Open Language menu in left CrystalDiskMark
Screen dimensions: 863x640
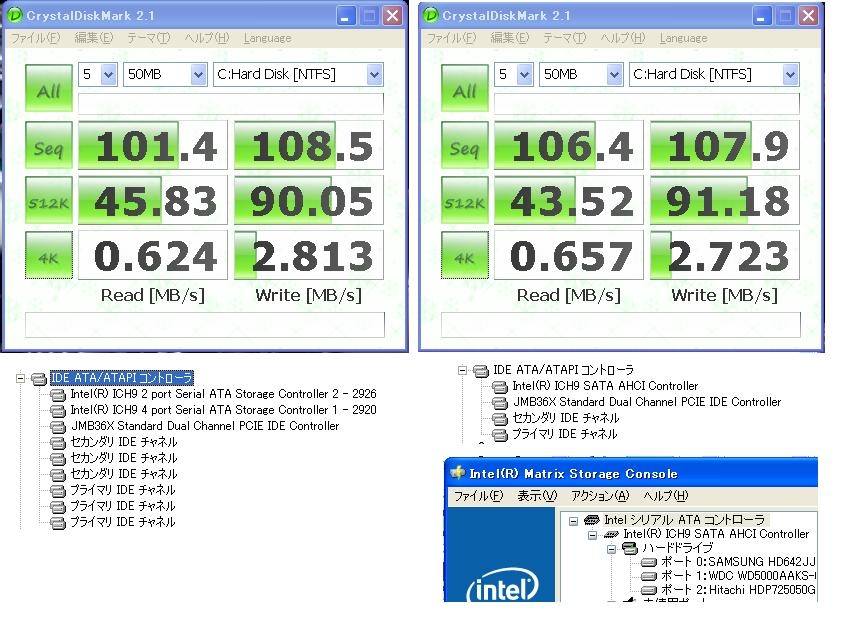tap(267, 38)
